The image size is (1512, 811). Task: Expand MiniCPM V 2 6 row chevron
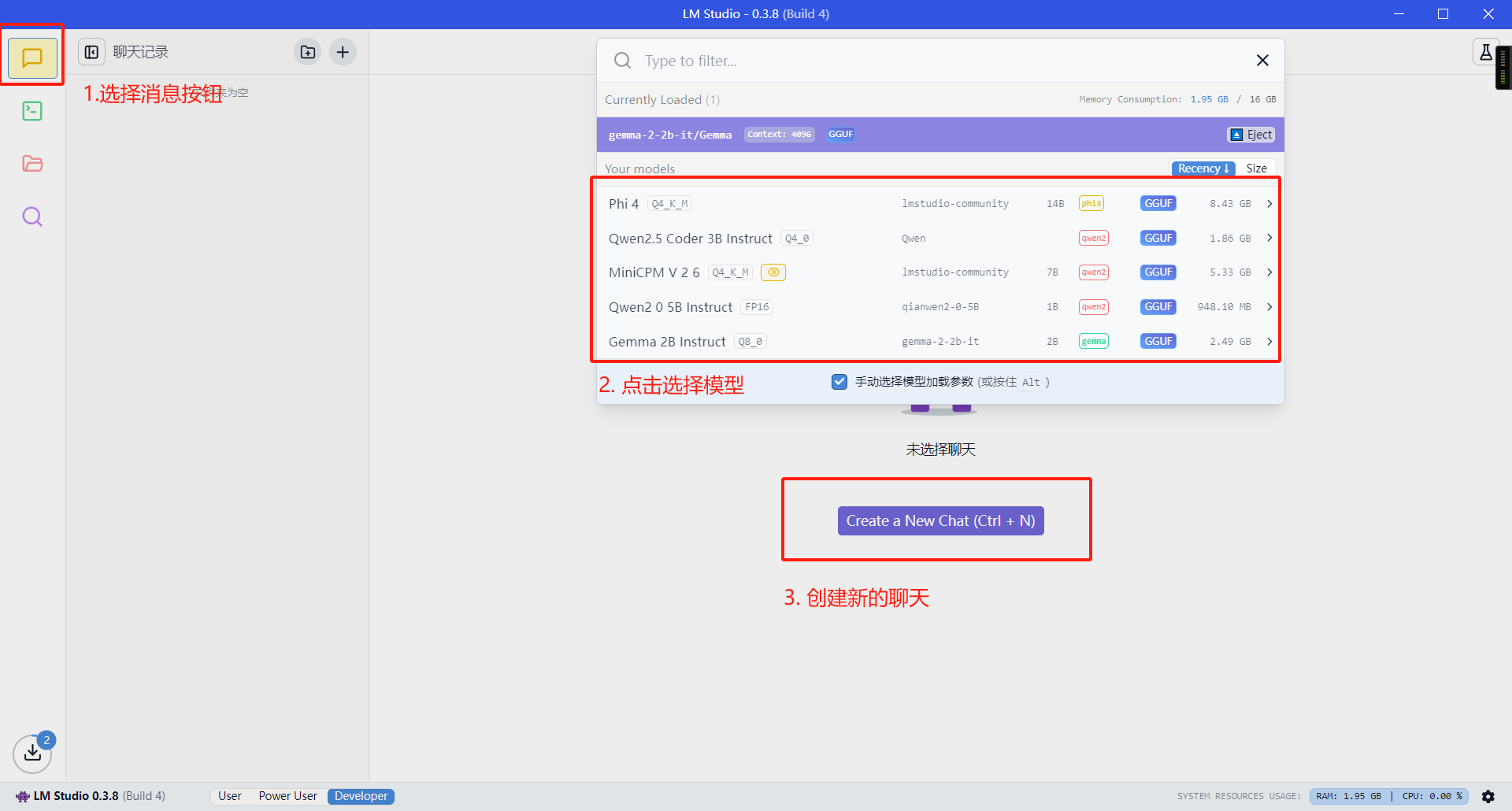[1269, 272]
